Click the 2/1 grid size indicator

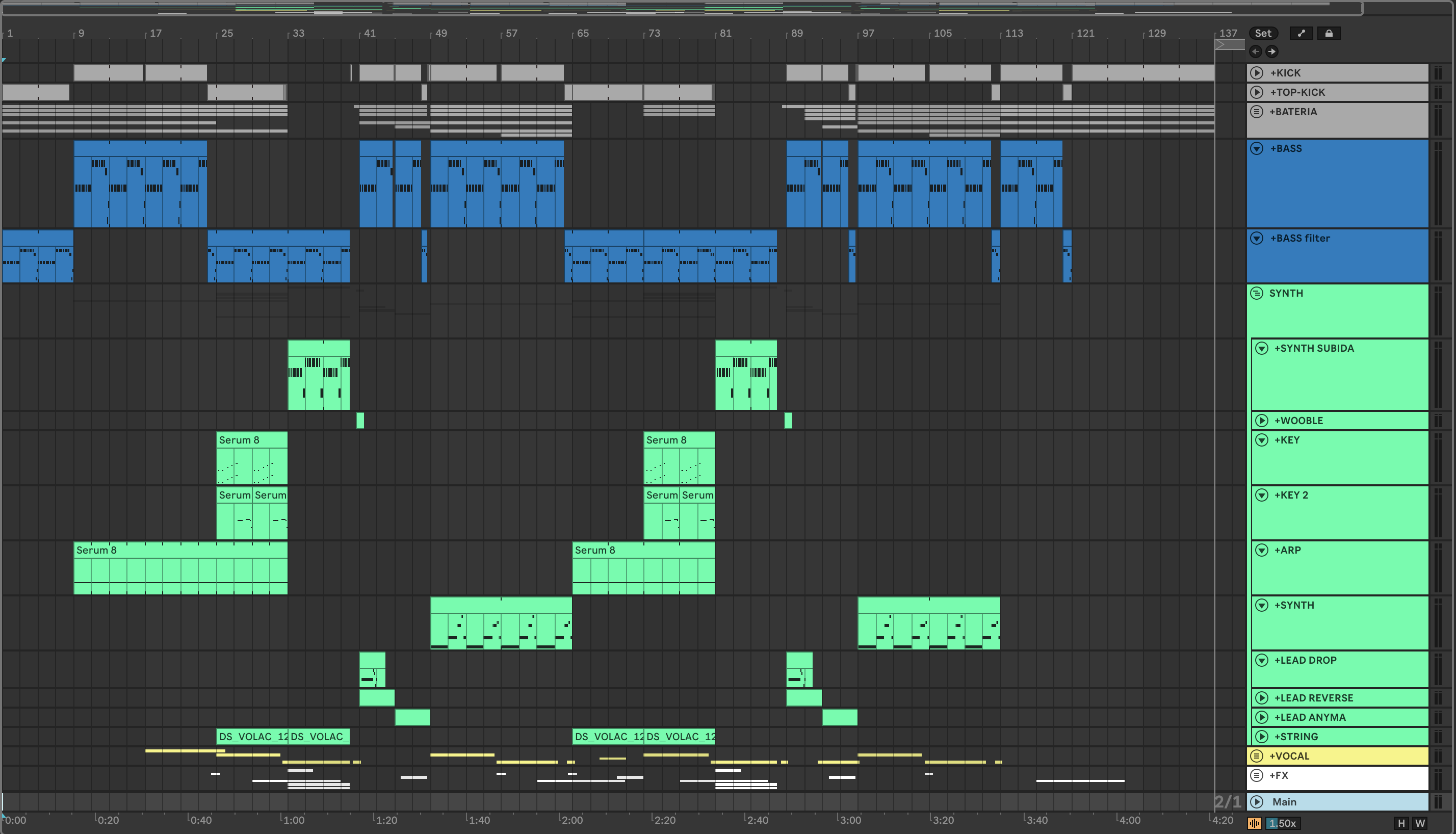(x=1228, y=802)
